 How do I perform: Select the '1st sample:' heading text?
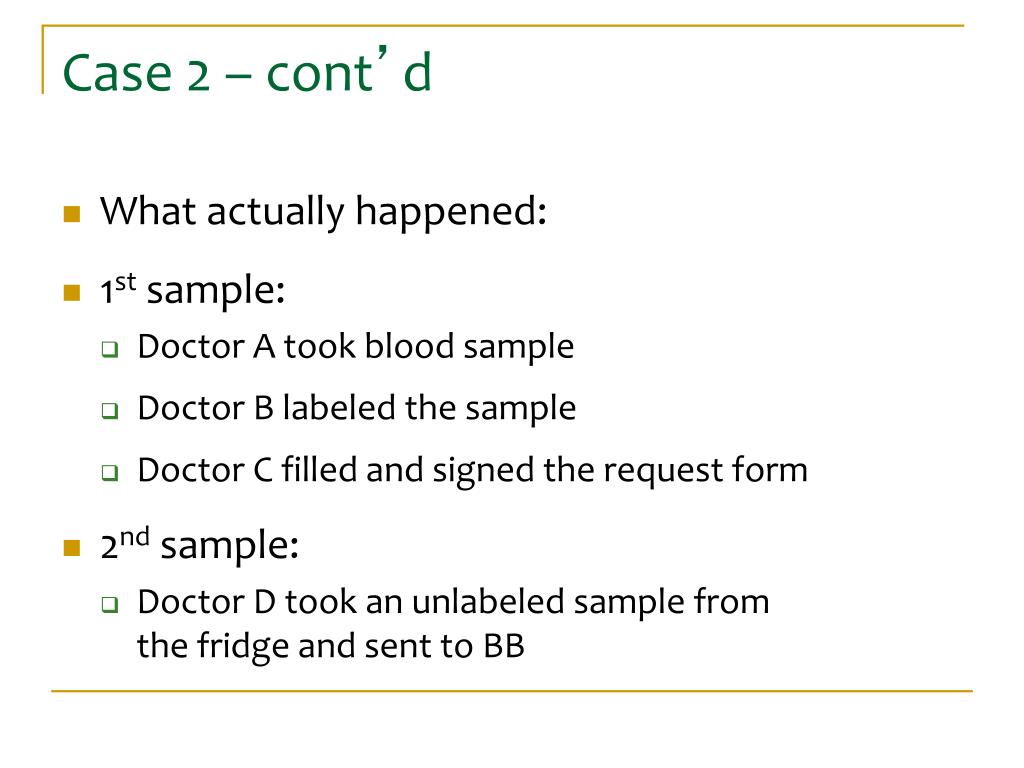click(193, 289)
